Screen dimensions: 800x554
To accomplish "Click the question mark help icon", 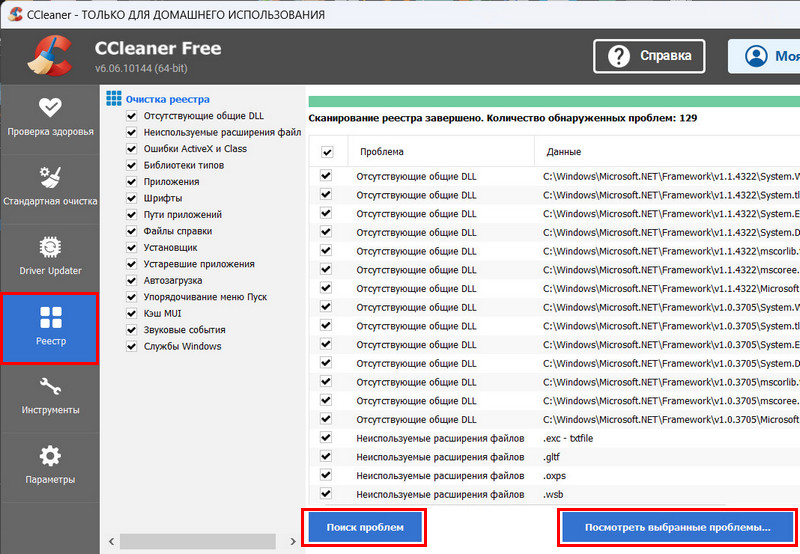I will pos(618,56).
